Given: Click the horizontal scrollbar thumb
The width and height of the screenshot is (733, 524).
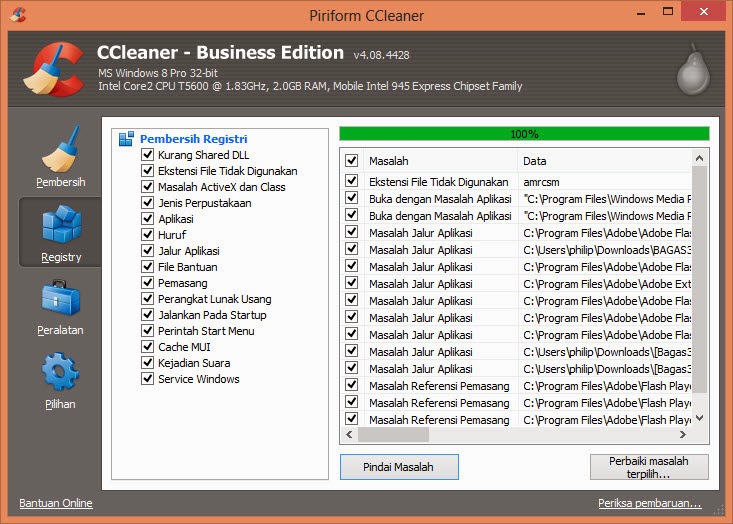Looking at the screenshot, I should 393,434.
